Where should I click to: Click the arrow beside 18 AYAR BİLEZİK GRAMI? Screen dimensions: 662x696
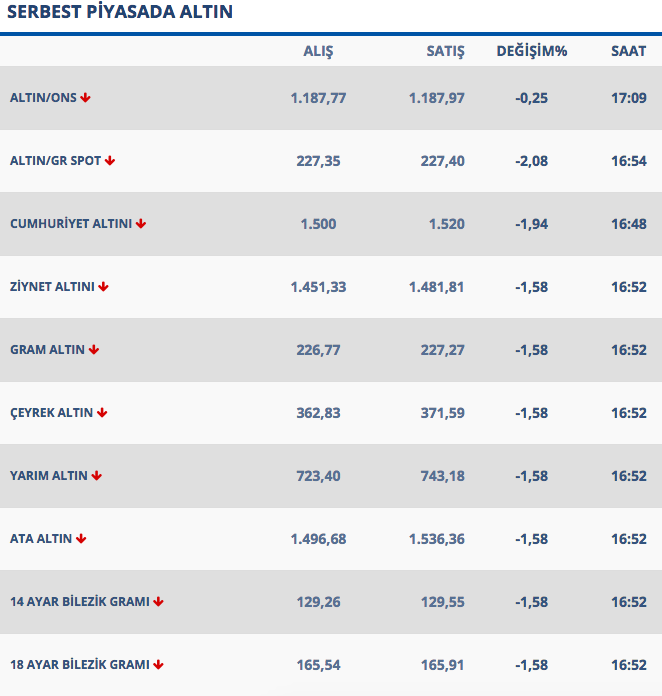pyautogui.click(x=159, y=665)
